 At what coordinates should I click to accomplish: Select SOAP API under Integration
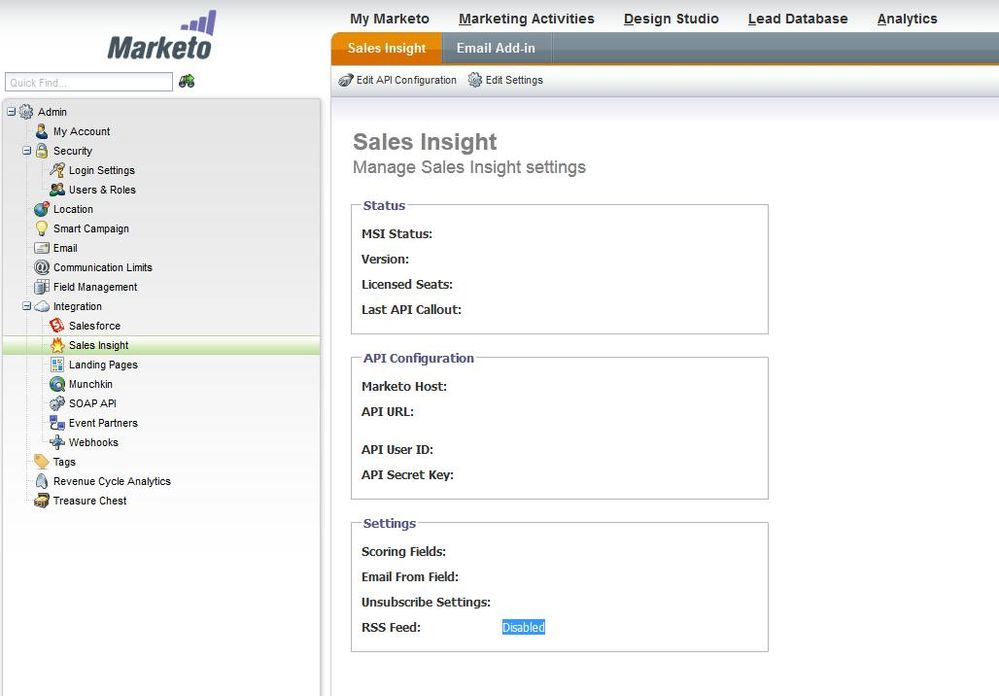[92, 403]
